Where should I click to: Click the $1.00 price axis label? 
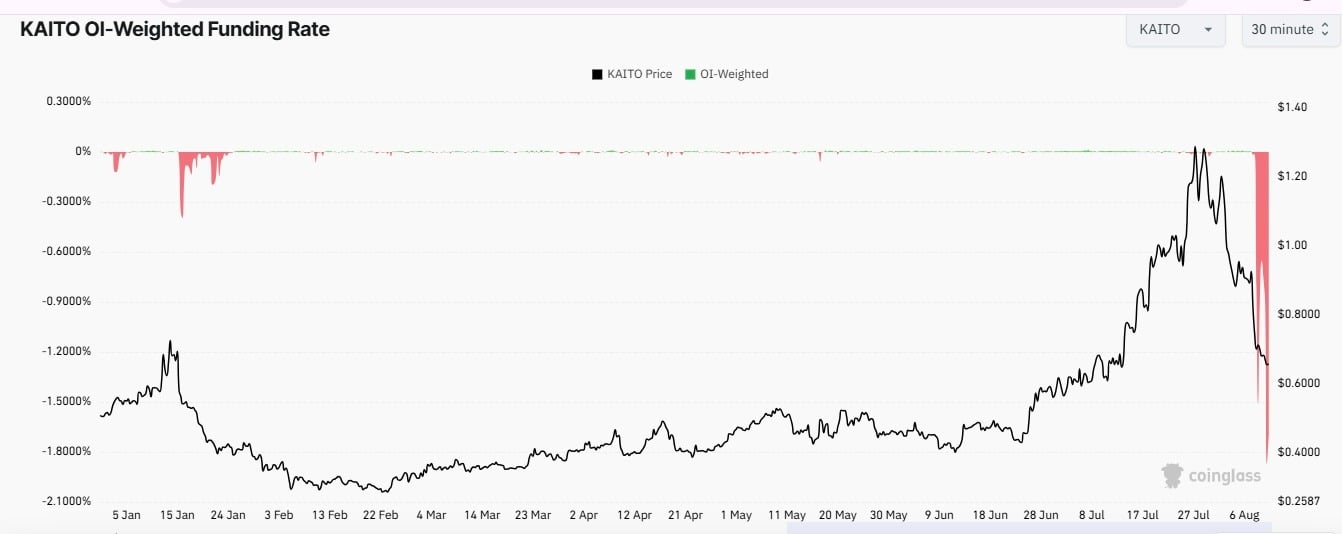(x=1293, y=245)
